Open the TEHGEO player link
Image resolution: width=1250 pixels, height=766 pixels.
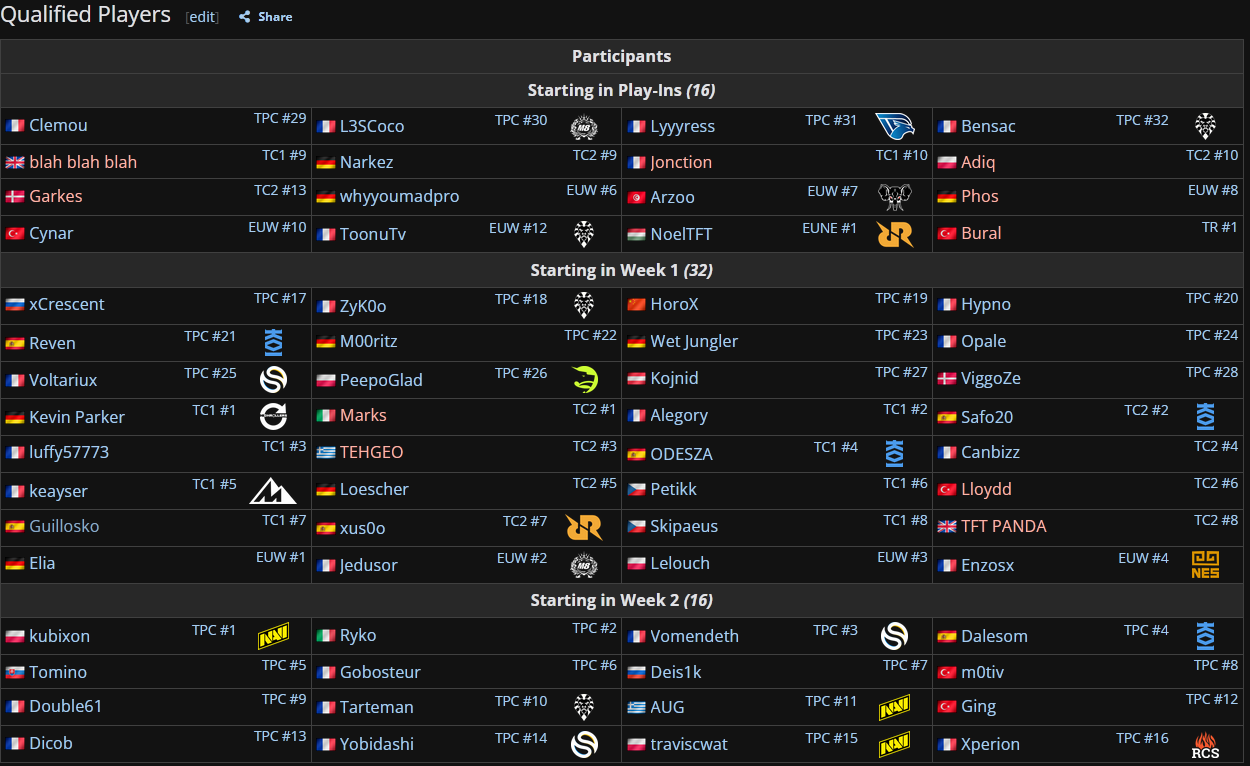(371, 452)
